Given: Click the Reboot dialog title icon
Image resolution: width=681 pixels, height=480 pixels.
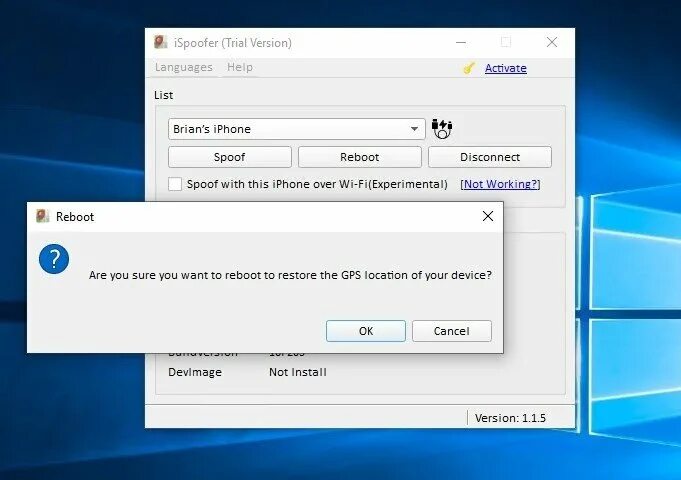Looking at the screenshot, I should tap(43, 216).
